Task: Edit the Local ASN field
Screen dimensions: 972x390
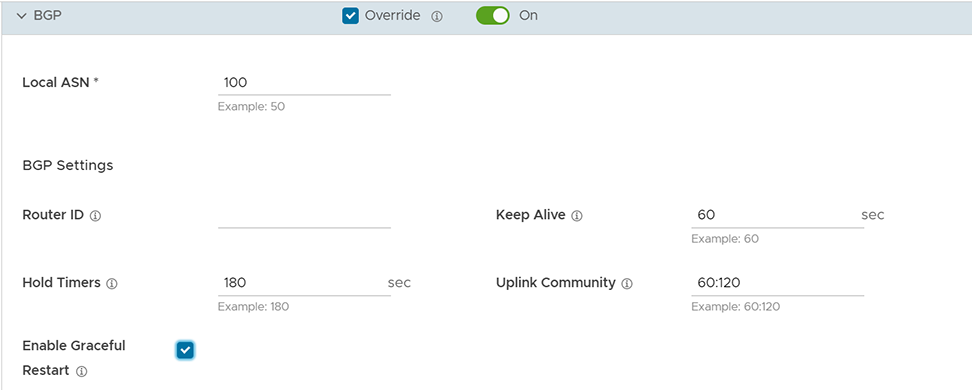Action: 304,82
